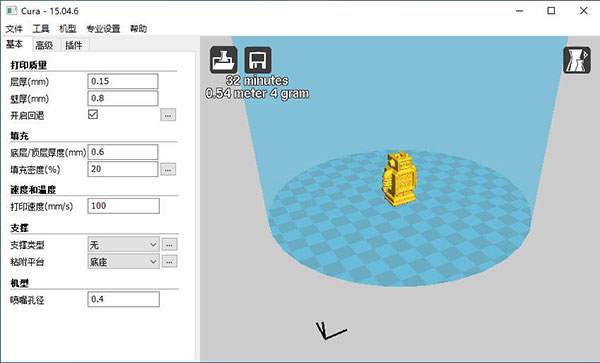This screenshot has width=600, height=363.
Task: Toggle the 开启回退 retraction checkbox
Action: (x=93, y=114)
